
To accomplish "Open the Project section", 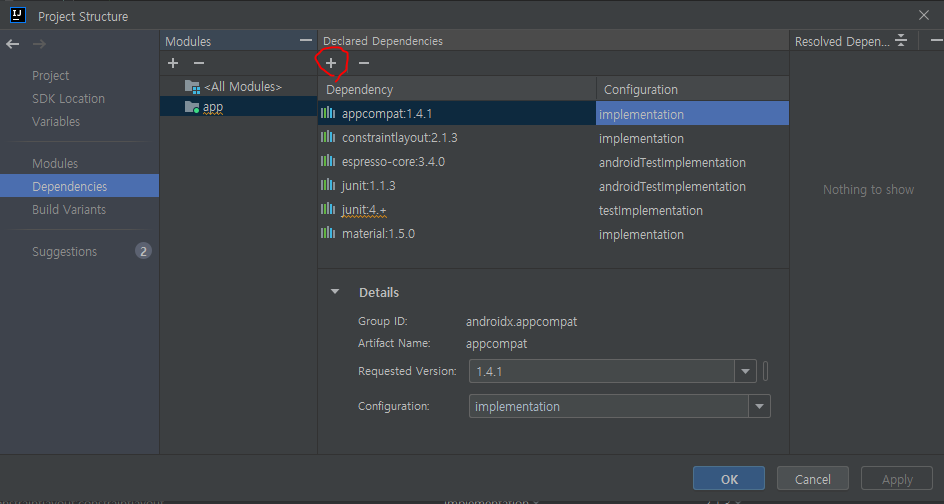I will [51, 76].
